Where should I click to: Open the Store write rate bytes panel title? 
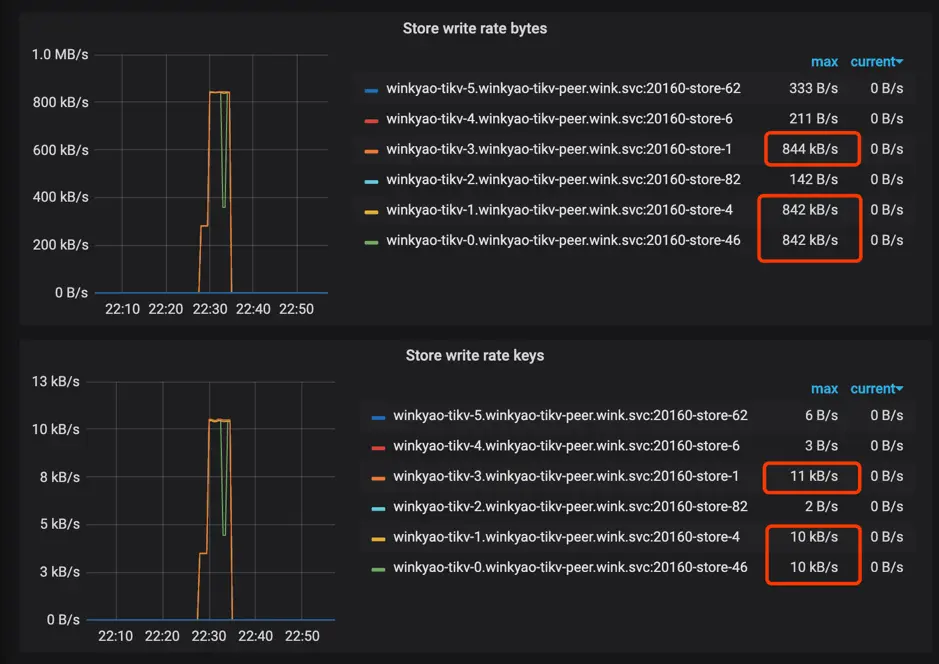tap(474, 28)
